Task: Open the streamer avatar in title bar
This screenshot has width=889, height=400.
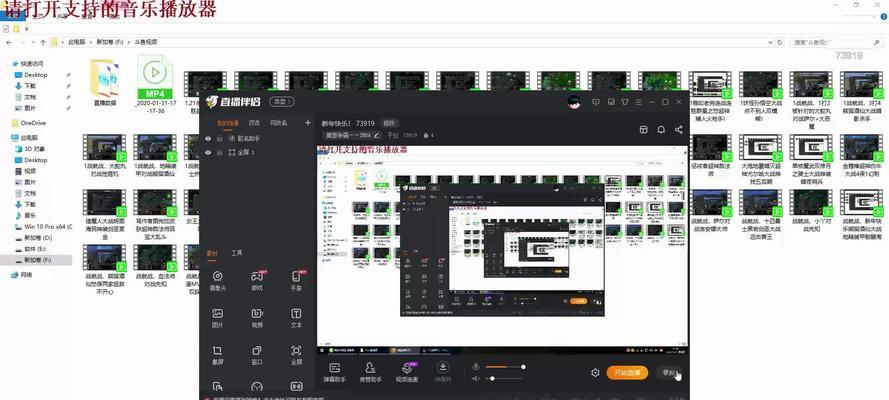Action: [x=574, y=102]
